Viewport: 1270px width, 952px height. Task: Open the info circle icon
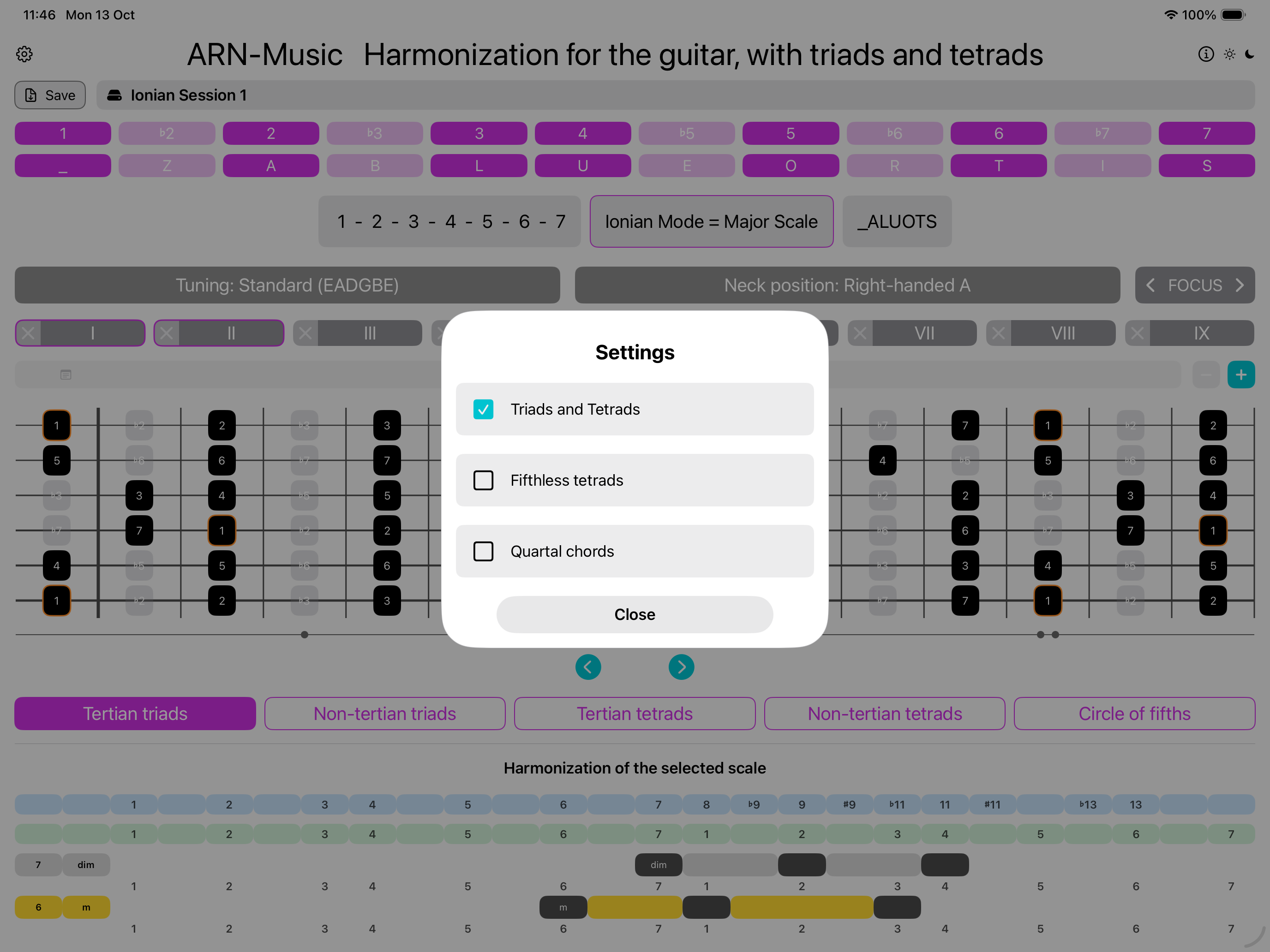tap(1206, 54)
